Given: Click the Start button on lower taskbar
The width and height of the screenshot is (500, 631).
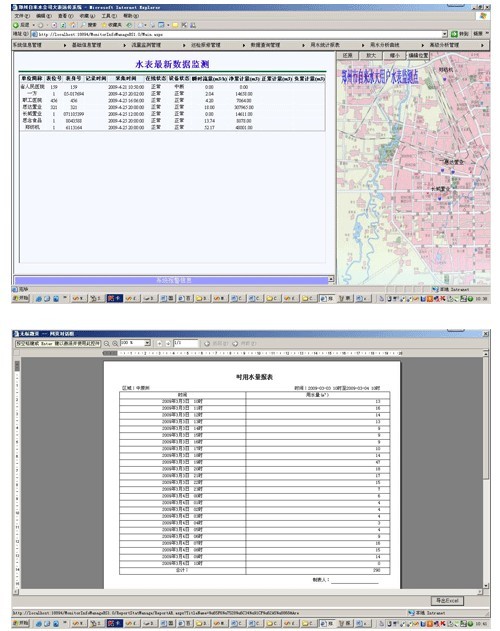Looking at the screenshot, I should coord(21,623).
